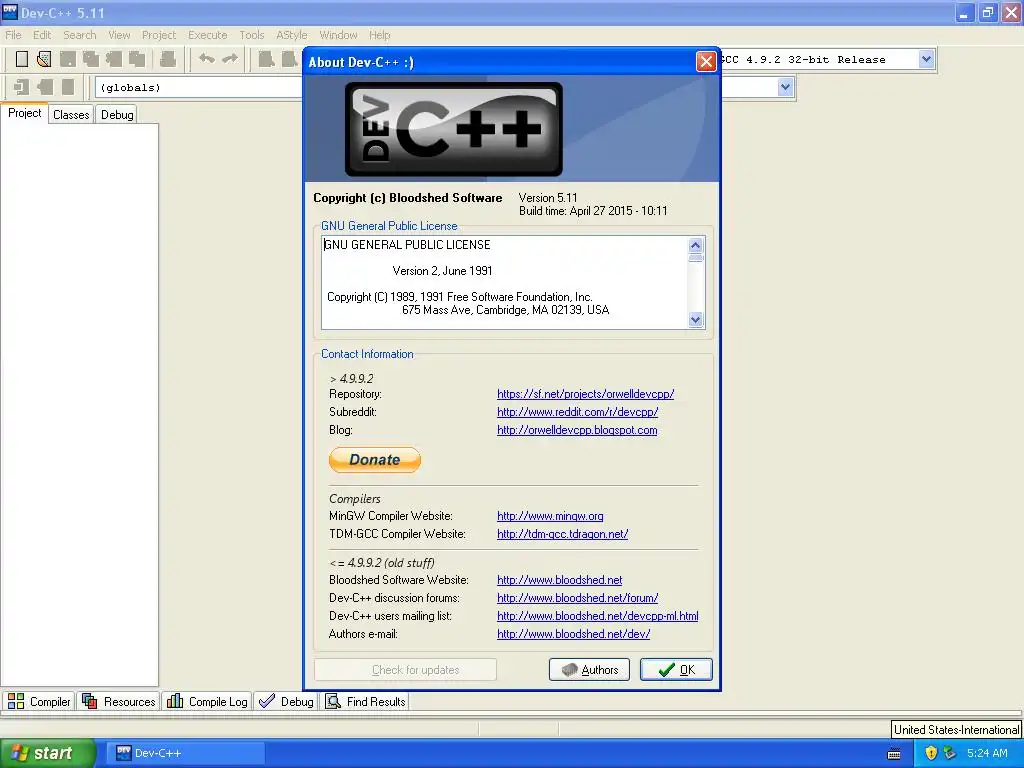This screenshot has width=1024, height=768.
Task: Click the Check for updates button
Action: (x=405, y=669)
